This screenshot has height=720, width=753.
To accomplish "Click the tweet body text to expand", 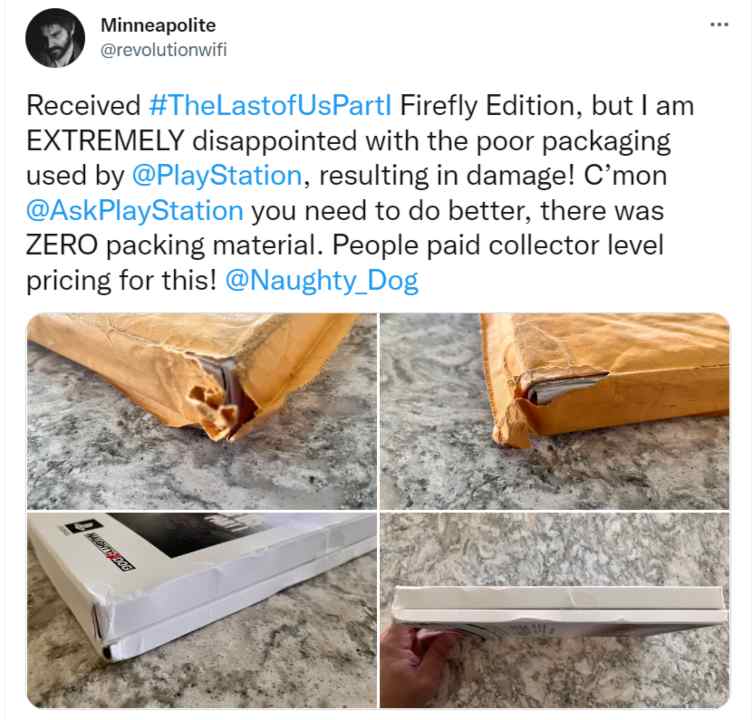I will click(360, 193).
